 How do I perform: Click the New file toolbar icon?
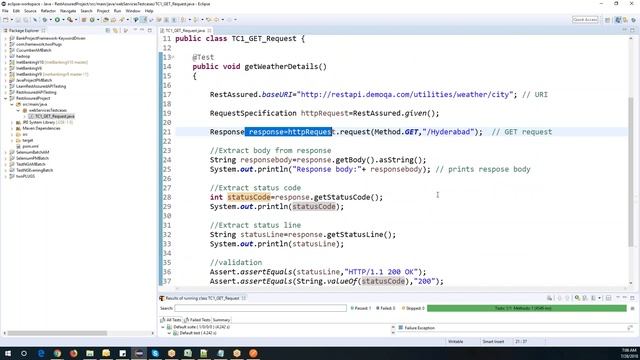pyautogui.click(x=6, y=20)
